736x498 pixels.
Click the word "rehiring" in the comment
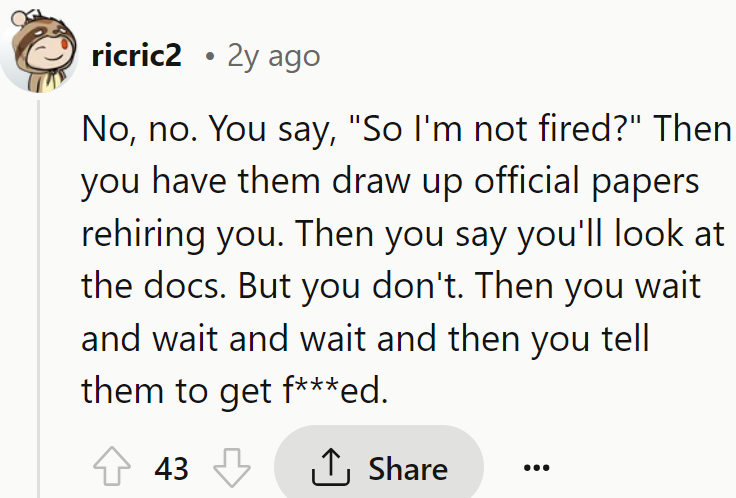pyautogui.click(x=143, y=235)
